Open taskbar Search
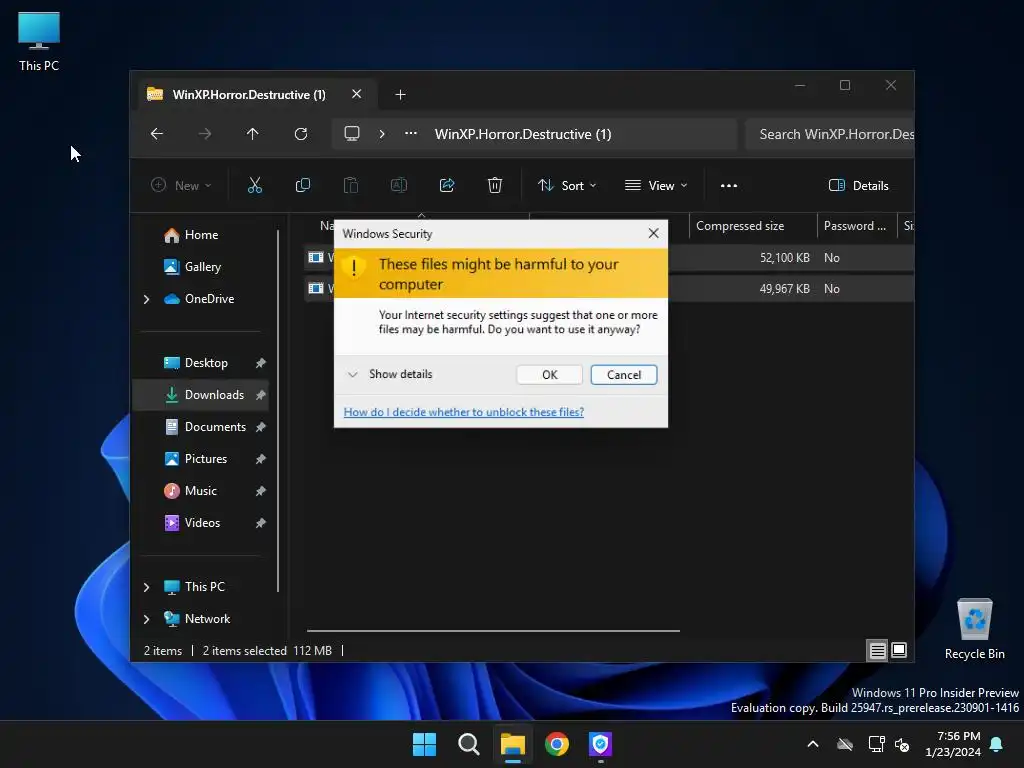This screenshot has width=1024, height=768. (x=469, y=744)
